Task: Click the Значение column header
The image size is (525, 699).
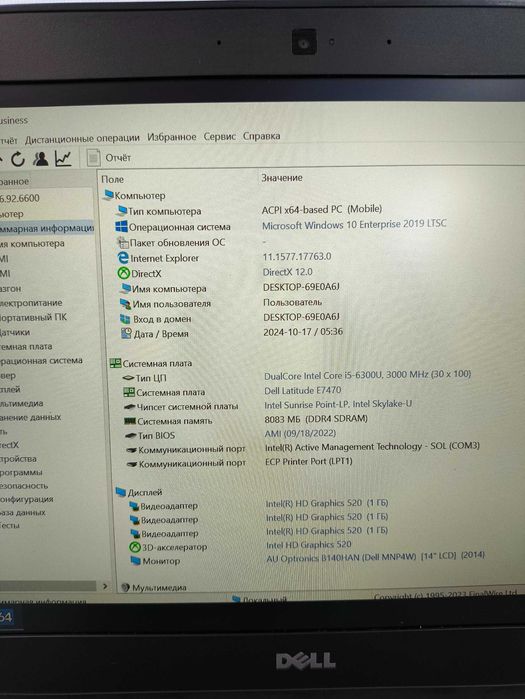Action: [x=282, y=178]
